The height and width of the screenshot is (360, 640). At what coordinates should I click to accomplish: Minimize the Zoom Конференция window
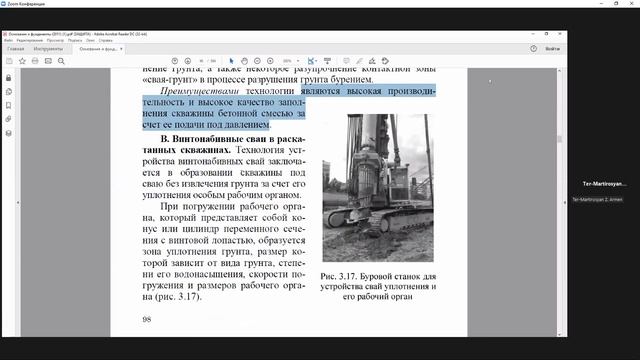click(601, 4)
